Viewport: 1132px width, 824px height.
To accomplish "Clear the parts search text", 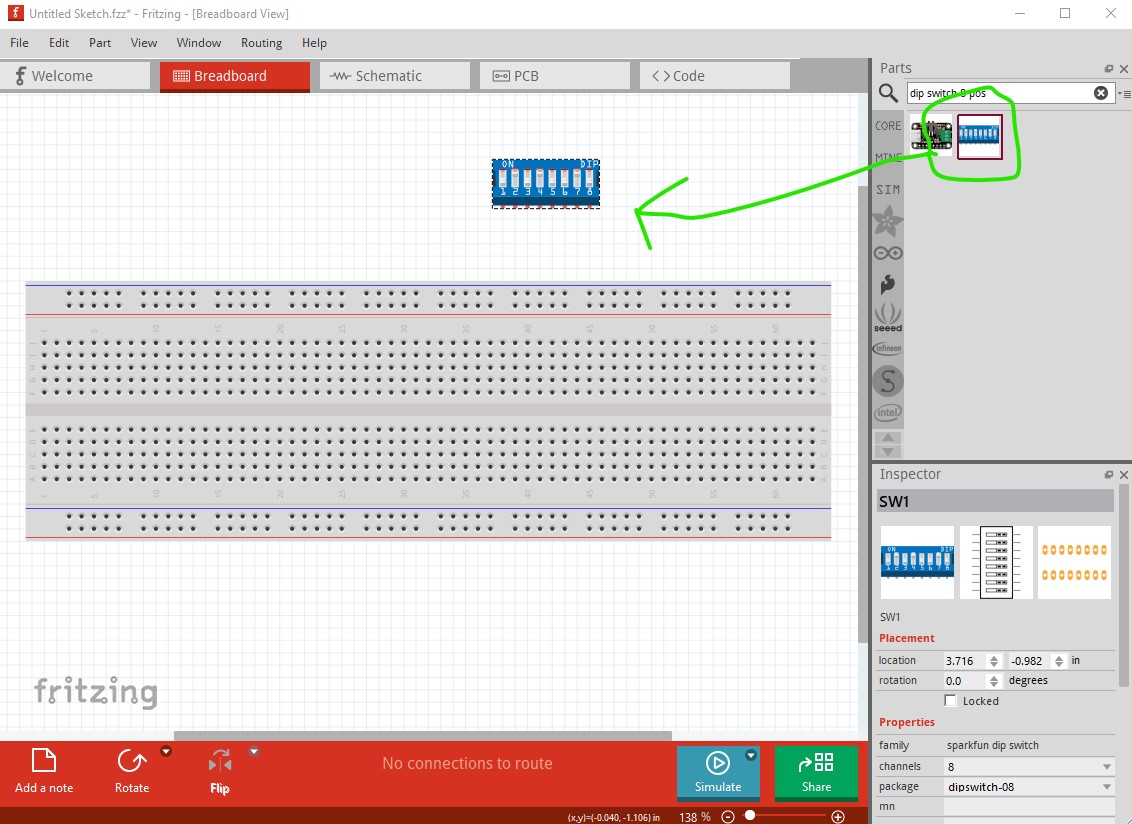I will 1101,93.
